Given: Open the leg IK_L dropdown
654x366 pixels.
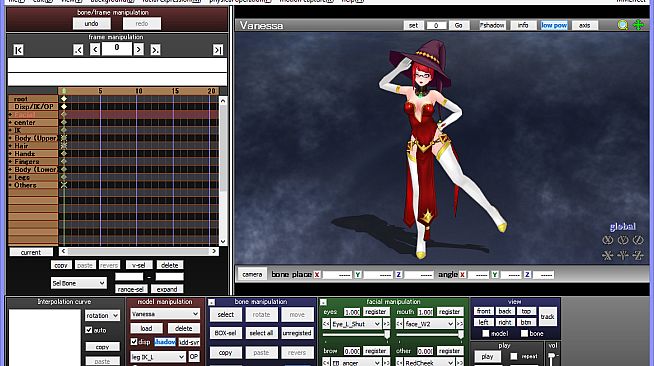Looking at the screenshot, I should click(x=158, y=357).
